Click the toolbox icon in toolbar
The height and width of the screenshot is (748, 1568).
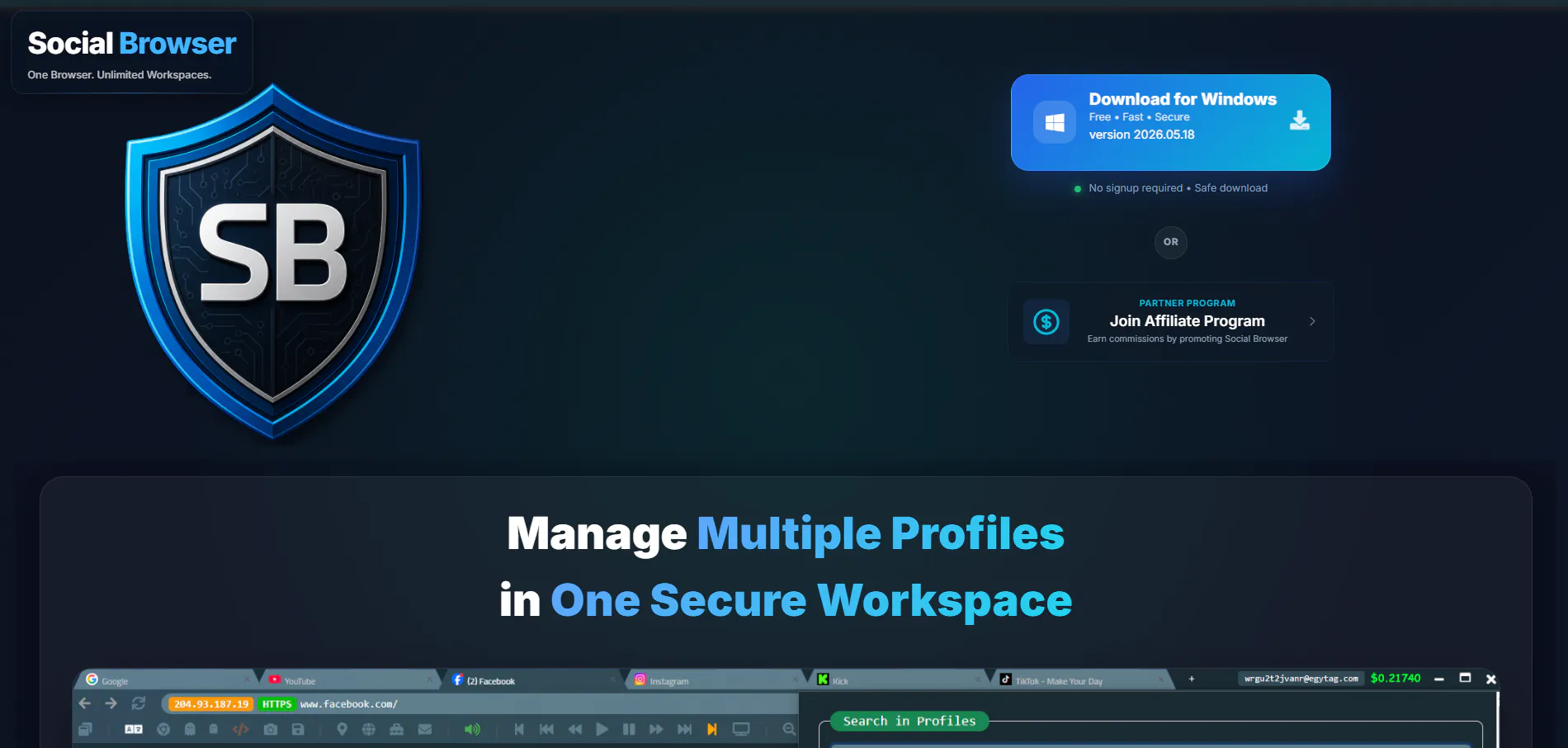click(x=397, y=729)
